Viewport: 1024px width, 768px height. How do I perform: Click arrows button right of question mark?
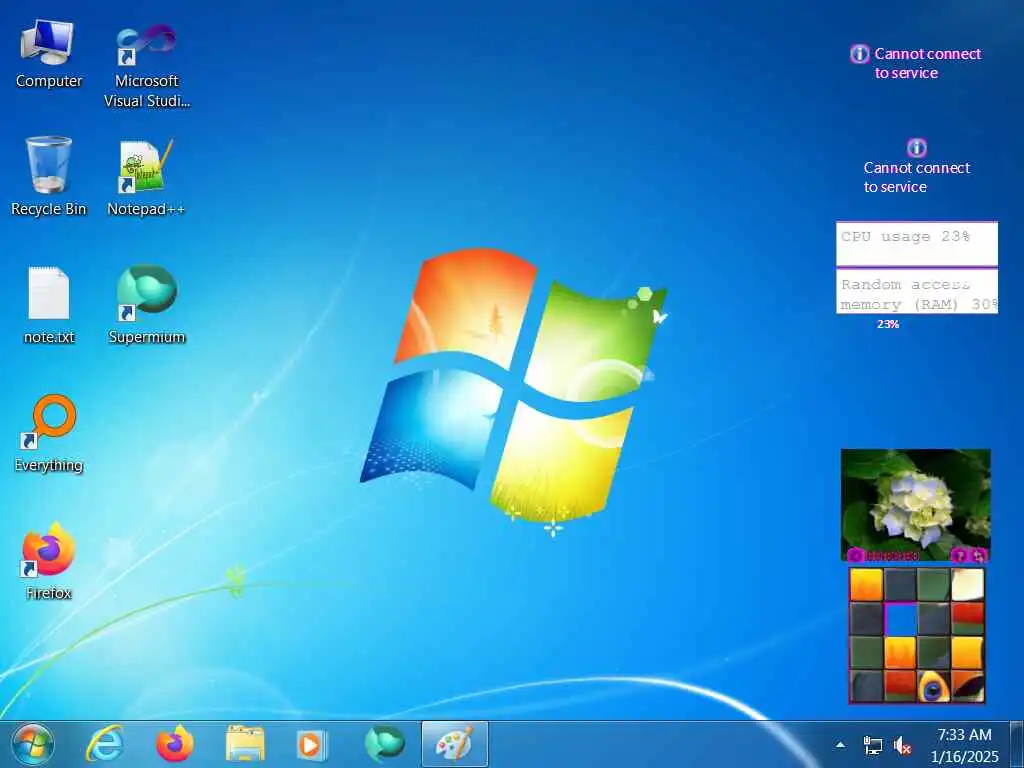point(978,556)
